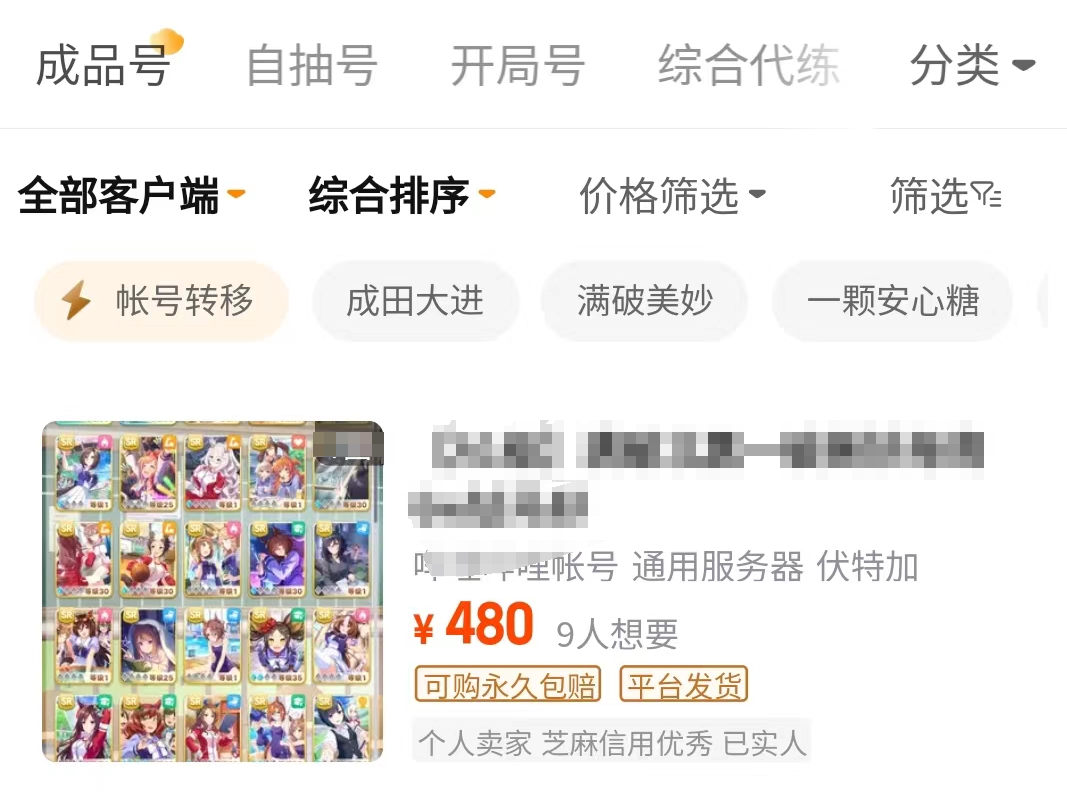Click the 筛选 funnel filter icon
The width and height of the screenshot is (1067, 796).
[986, 195]
